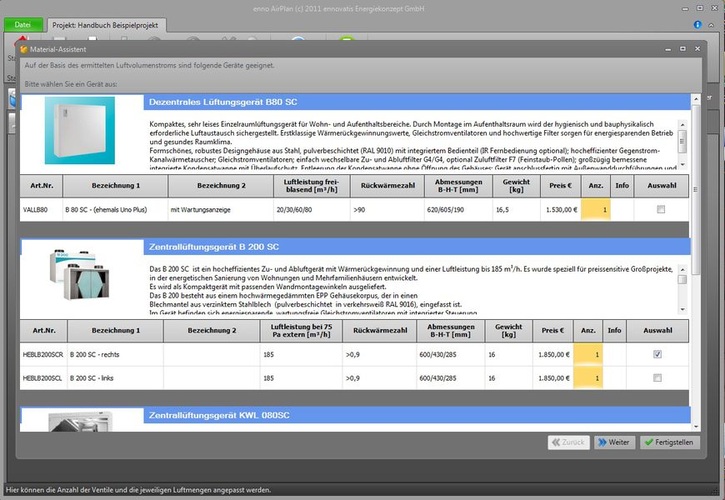Click B80 table Gewicht [kg] header

point(516,185)
